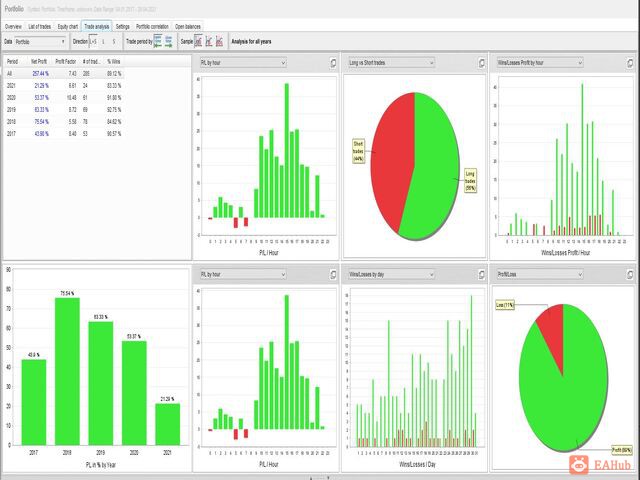Screen dimensions: 640x480
Task: Choose the third Sample chart icon
Action: 219,41
